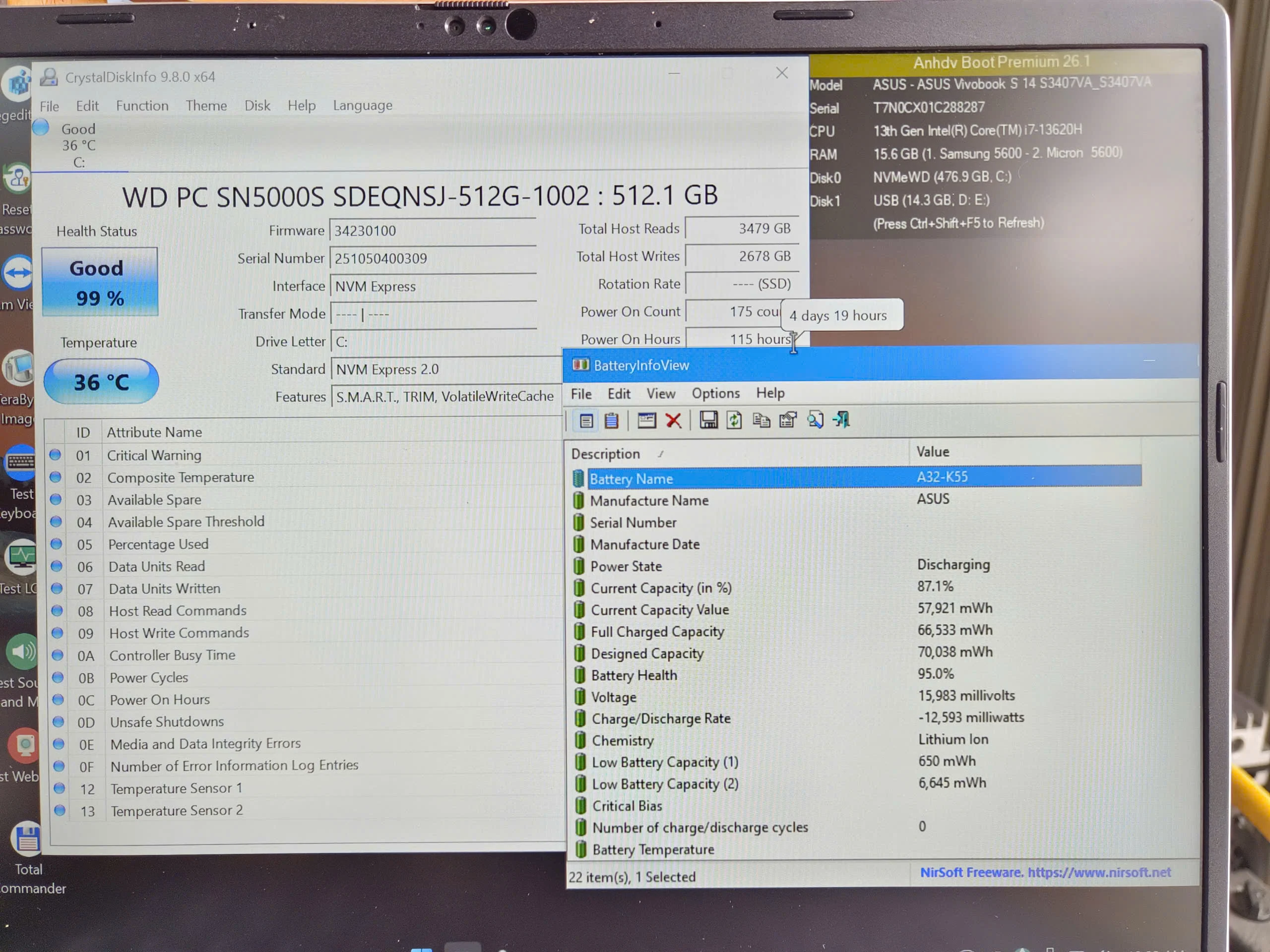
Task: Click the Standard field NVM Express 2.0
Action: (x=446, y=369)
